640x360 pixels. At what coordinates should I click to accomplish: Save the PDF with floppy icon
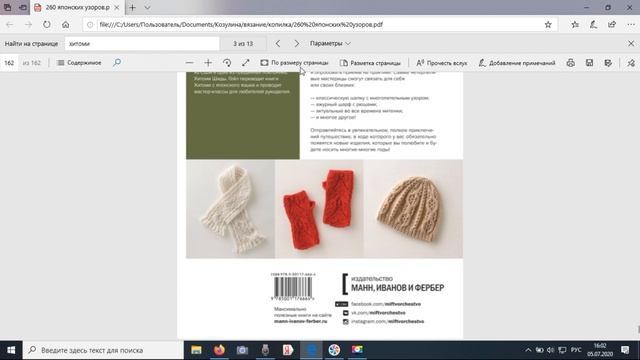point(589,63)
